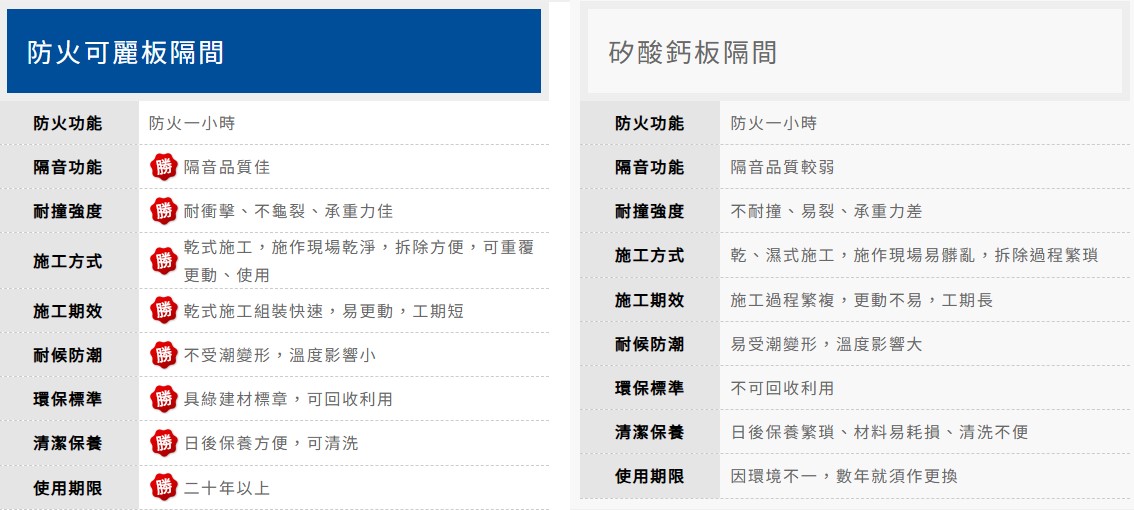This screenshot has width=1134, height=510.
Task: Click the 勝 badge beside 二十年以上
Action: (163, 487)
